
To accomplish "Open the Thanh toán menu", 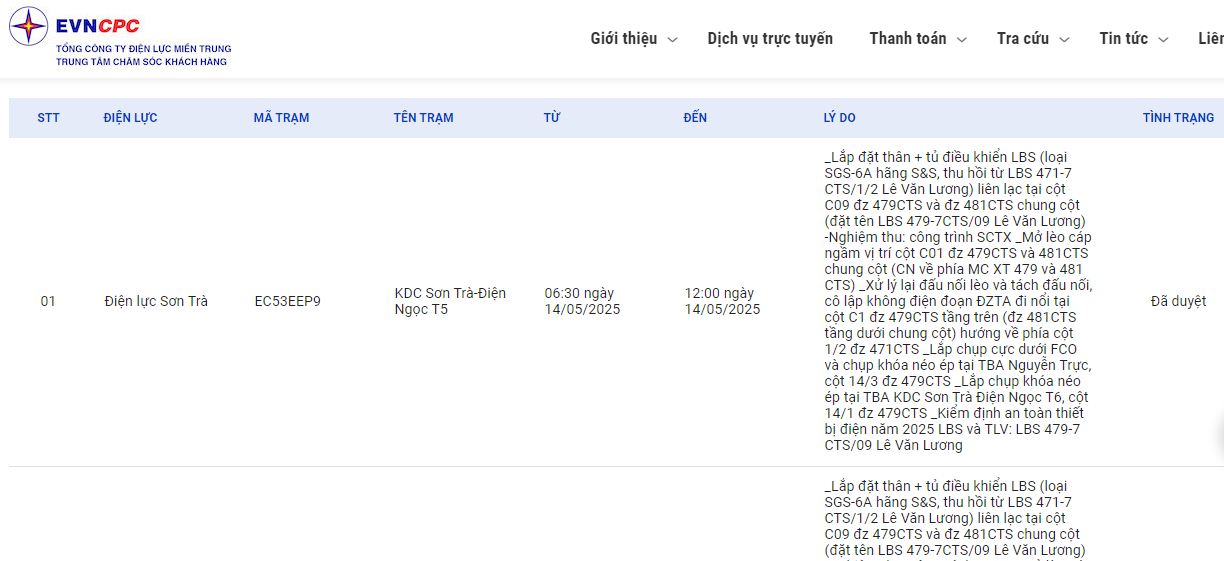I will tap(907, 39).
